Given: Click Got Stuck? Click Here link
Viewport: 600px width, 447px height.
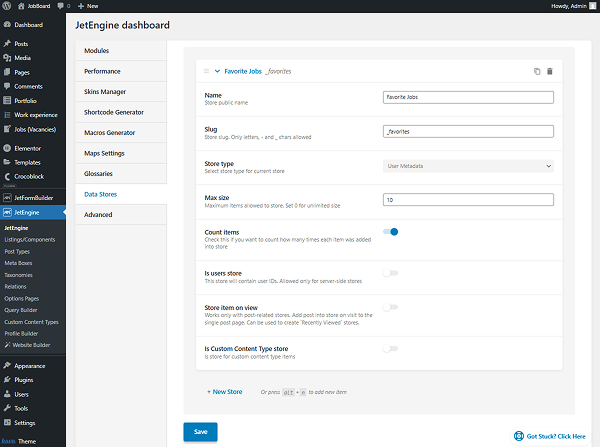Looking at the screenshot, I should [x=550, y=436].
